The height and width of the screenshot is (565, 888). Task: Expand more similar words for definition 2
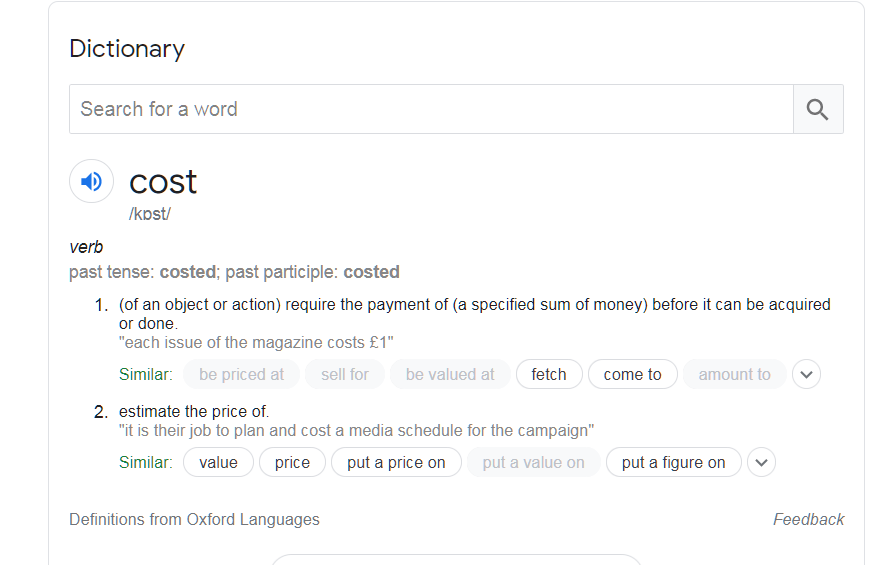coord(761,463)
